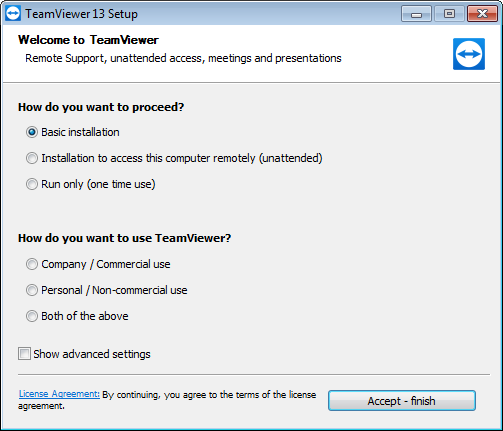Close the TeamViewer 13 Setup dialog
Image resolution: width=503 pixels, height=431 pixels.
click(x=482, y=14)
